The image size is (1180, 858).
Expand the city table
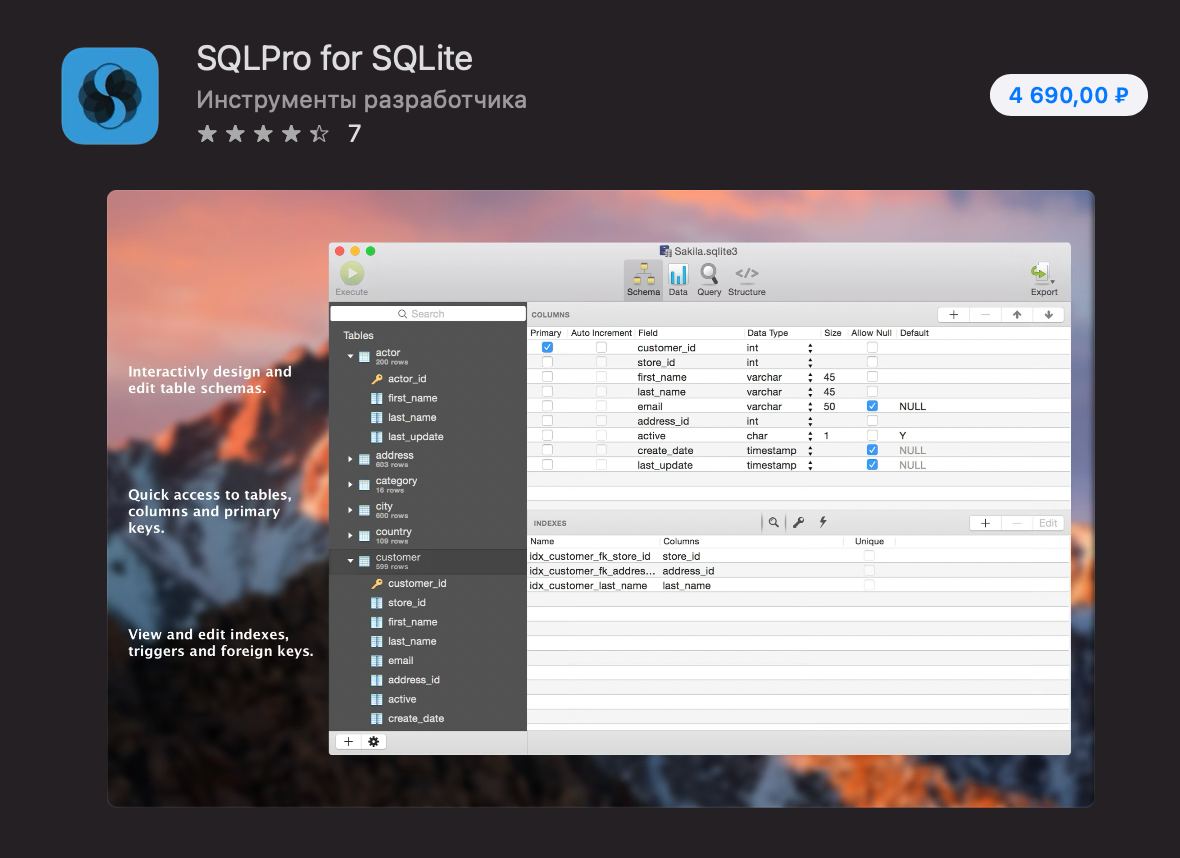point(350,510)
